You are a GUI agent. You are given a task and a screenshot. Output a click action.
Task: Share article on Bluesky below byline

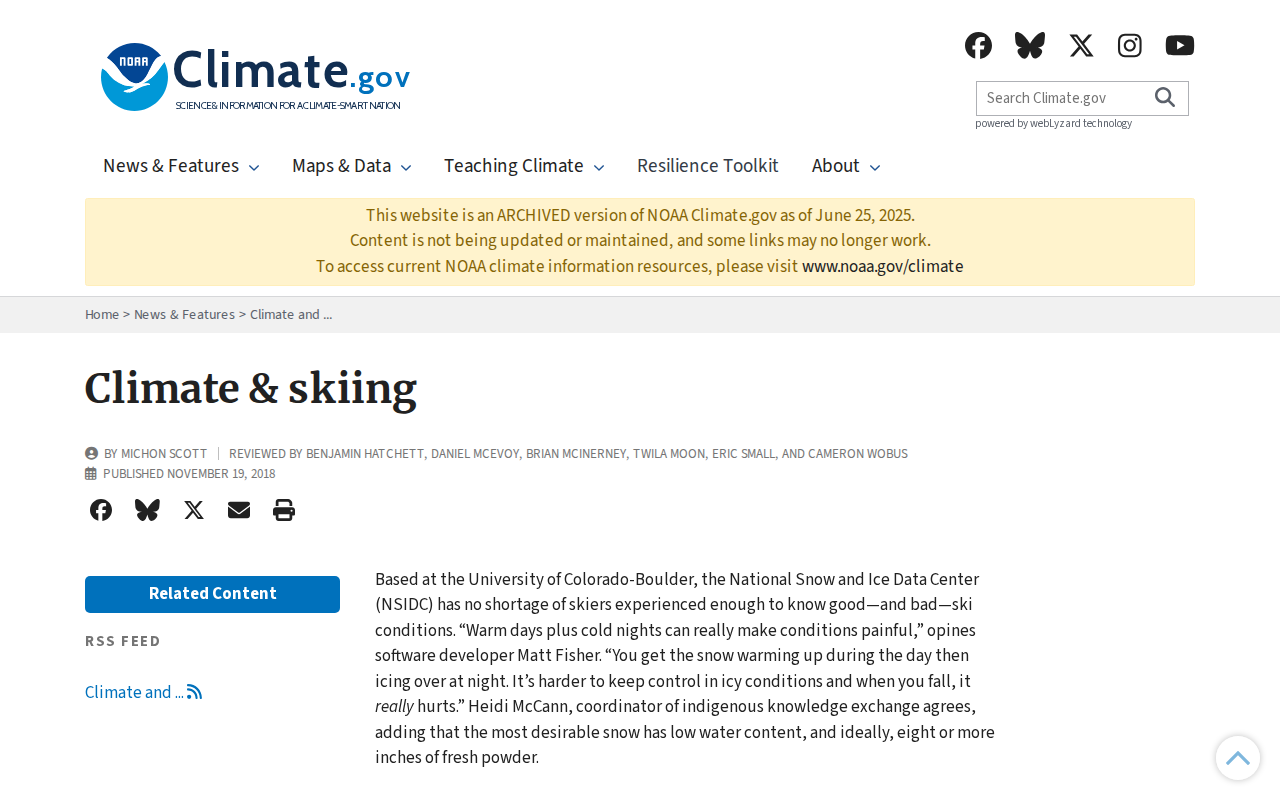pyautogui.click(x=147, y=510)
